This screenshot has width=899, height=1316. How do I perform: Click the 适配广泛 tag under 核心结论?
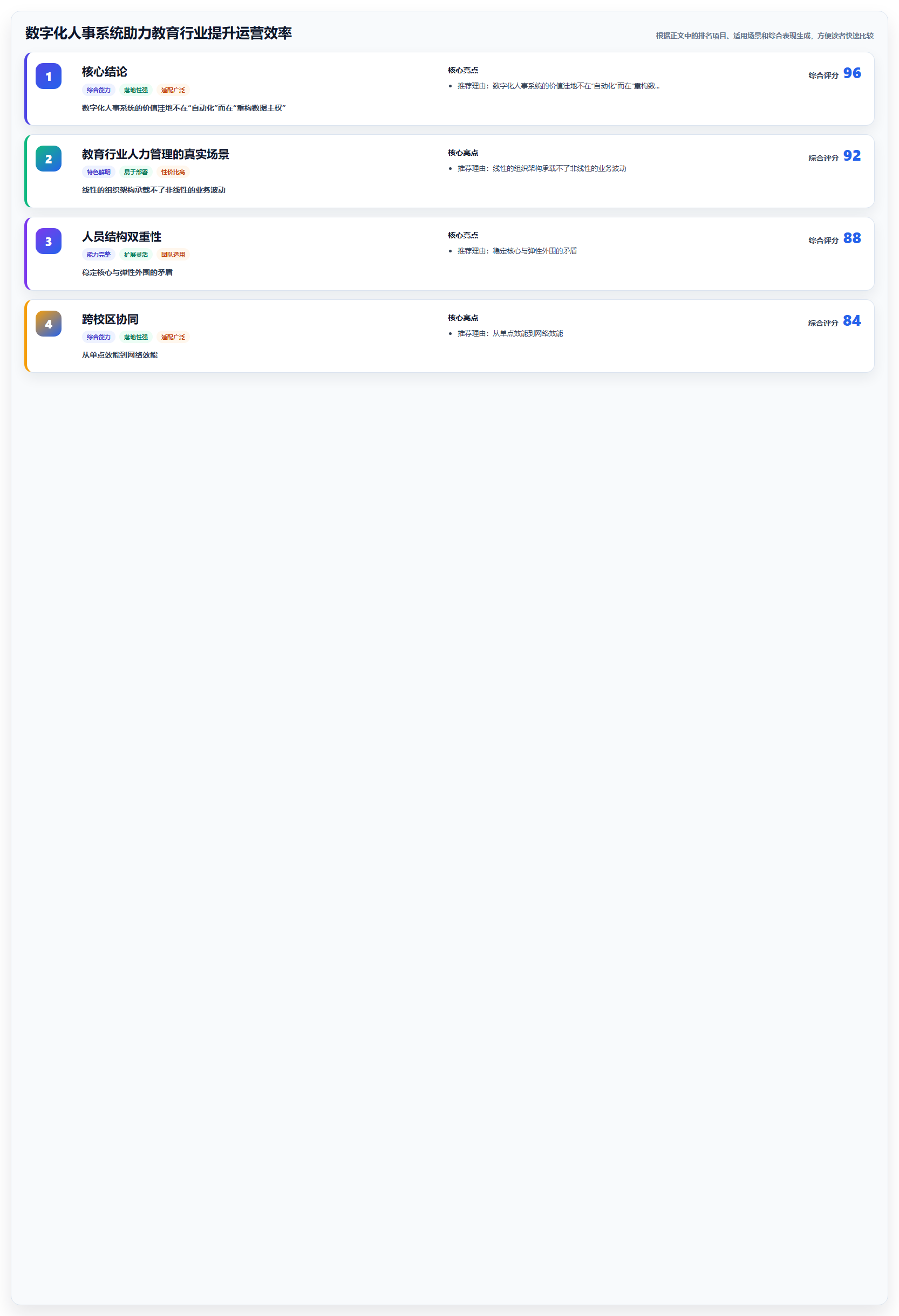173,90
